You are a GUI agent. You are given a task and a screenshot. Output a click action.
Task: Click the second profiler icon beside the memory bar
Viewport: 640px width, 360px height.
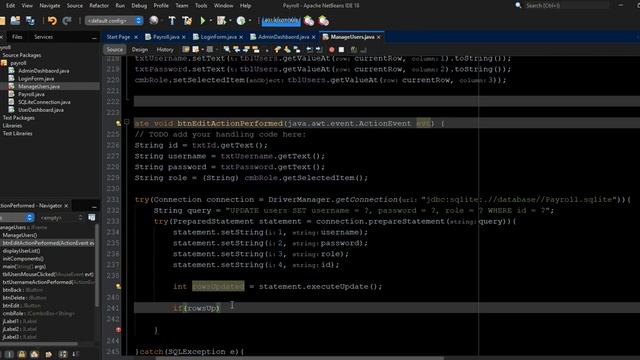pos(324,21)
